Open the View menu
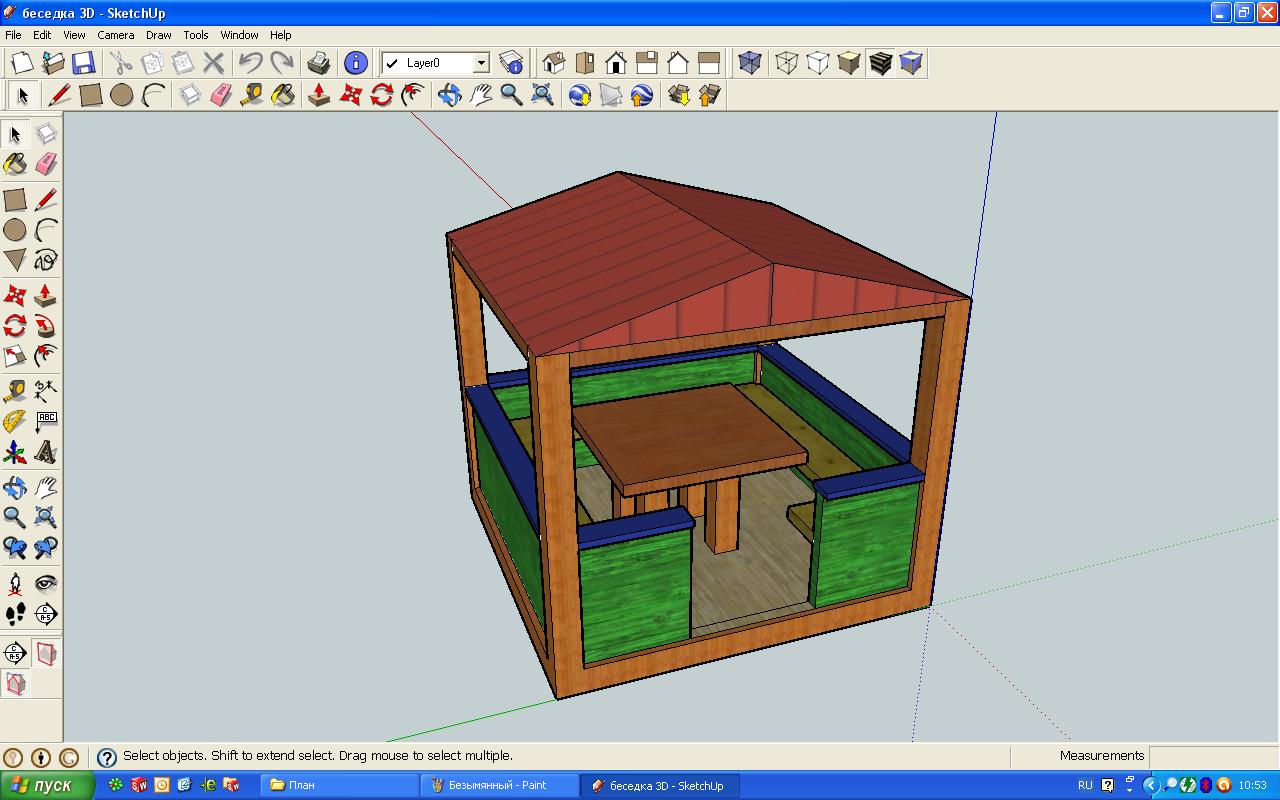 coord(74,35)
